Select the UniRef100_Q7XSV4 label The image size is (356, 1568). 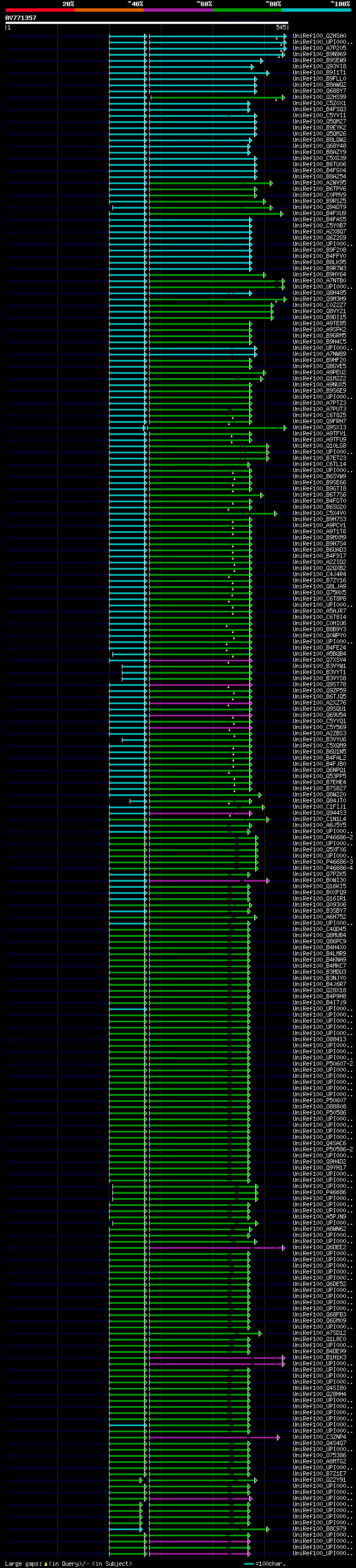click(319, 660)
